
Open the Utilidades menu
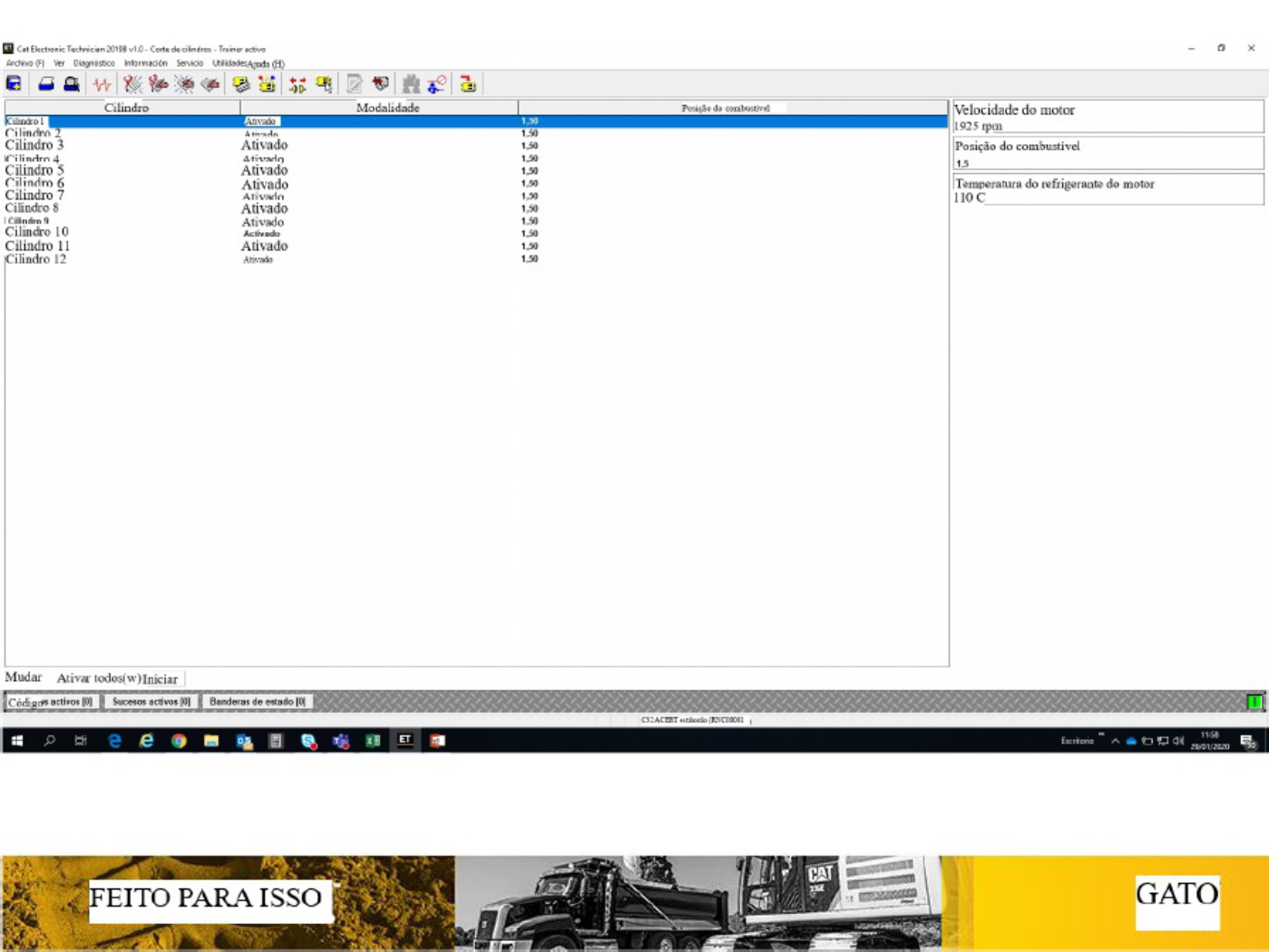(229, 63)
